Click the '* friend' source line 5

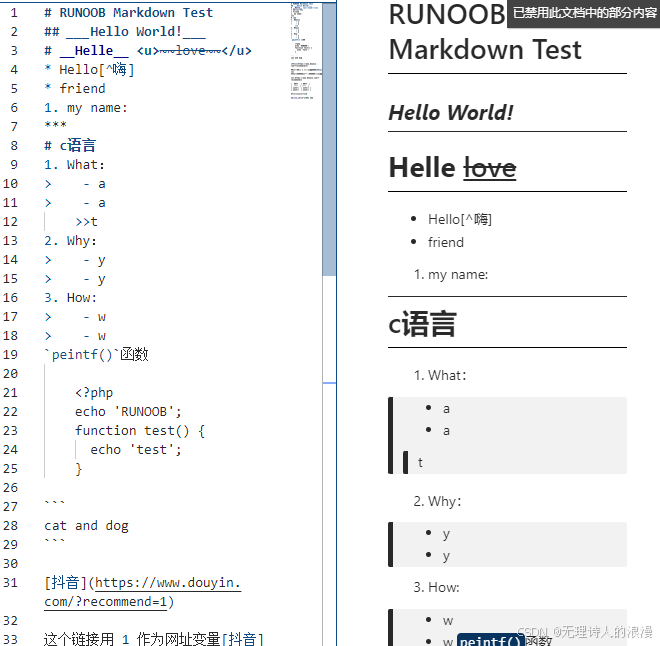[x=75, y=88]
